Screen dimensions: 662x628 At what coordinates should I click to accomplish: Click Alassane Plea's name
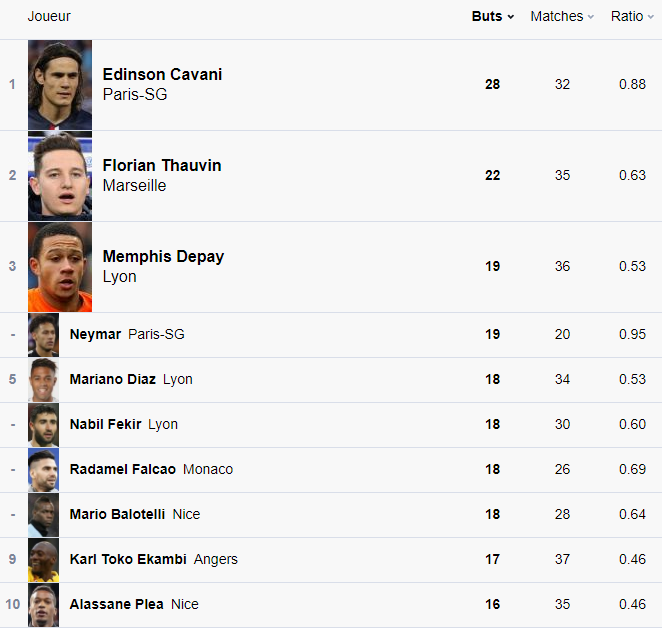tap(116, 604)
